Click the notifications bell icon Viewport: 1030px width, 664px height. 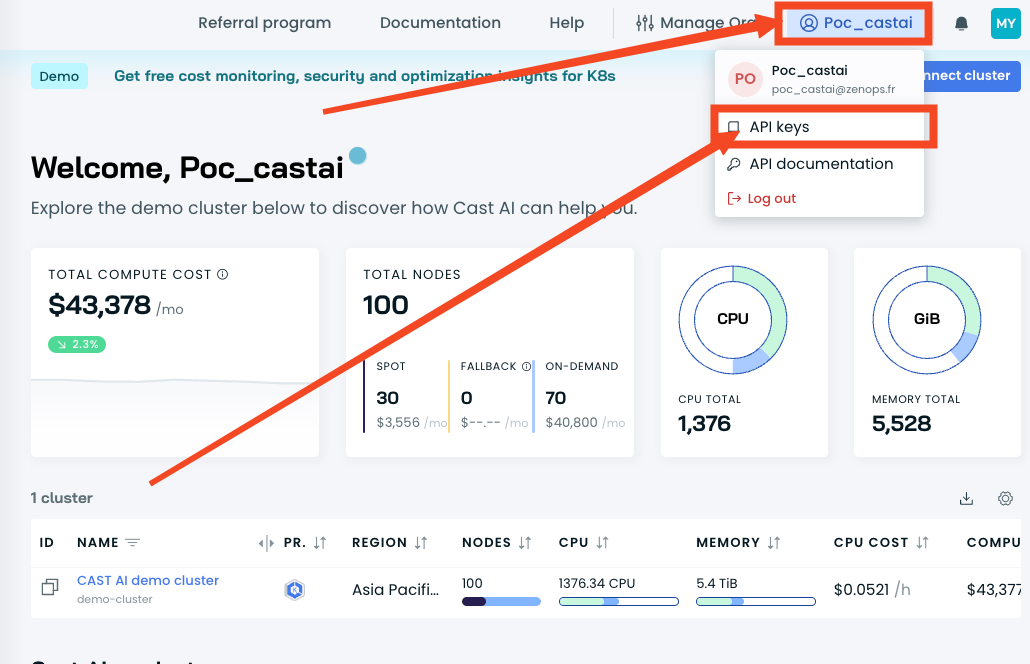pyautogui.click(x=961, y=23)
